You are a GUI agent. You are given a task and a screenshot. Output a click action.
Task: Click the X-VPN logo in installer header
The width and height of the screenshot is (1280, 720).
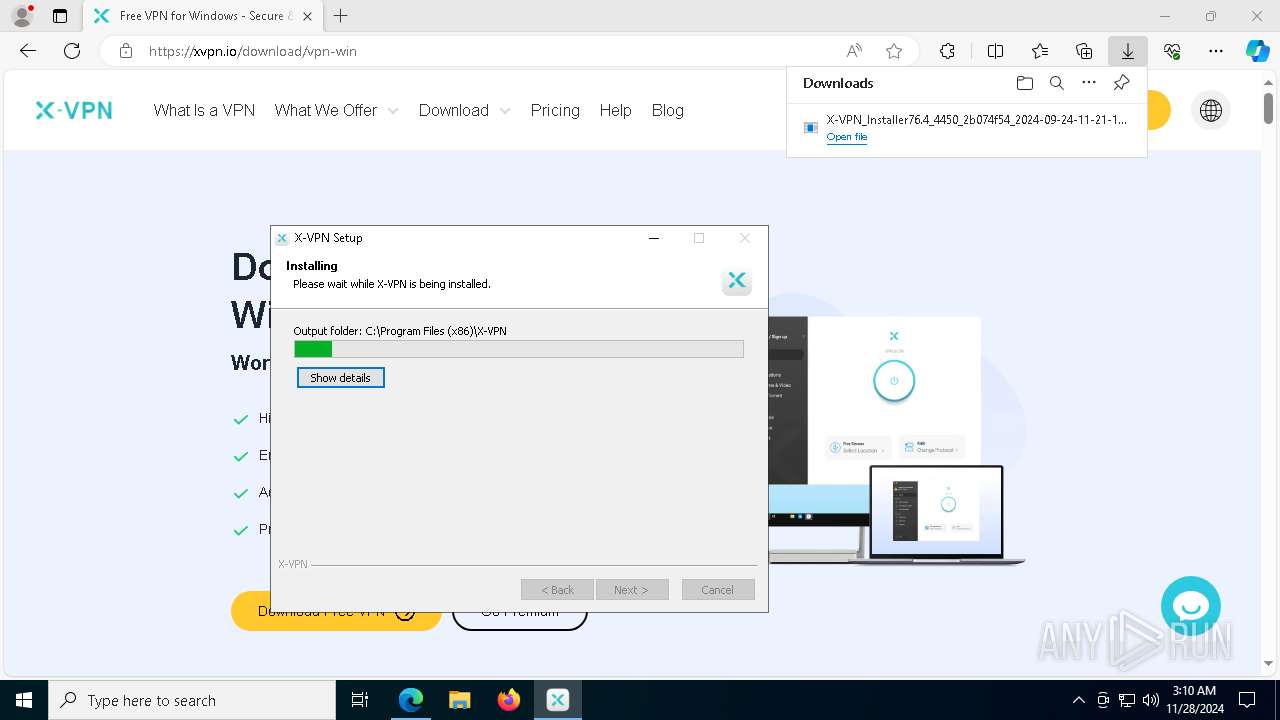[736, 281]
